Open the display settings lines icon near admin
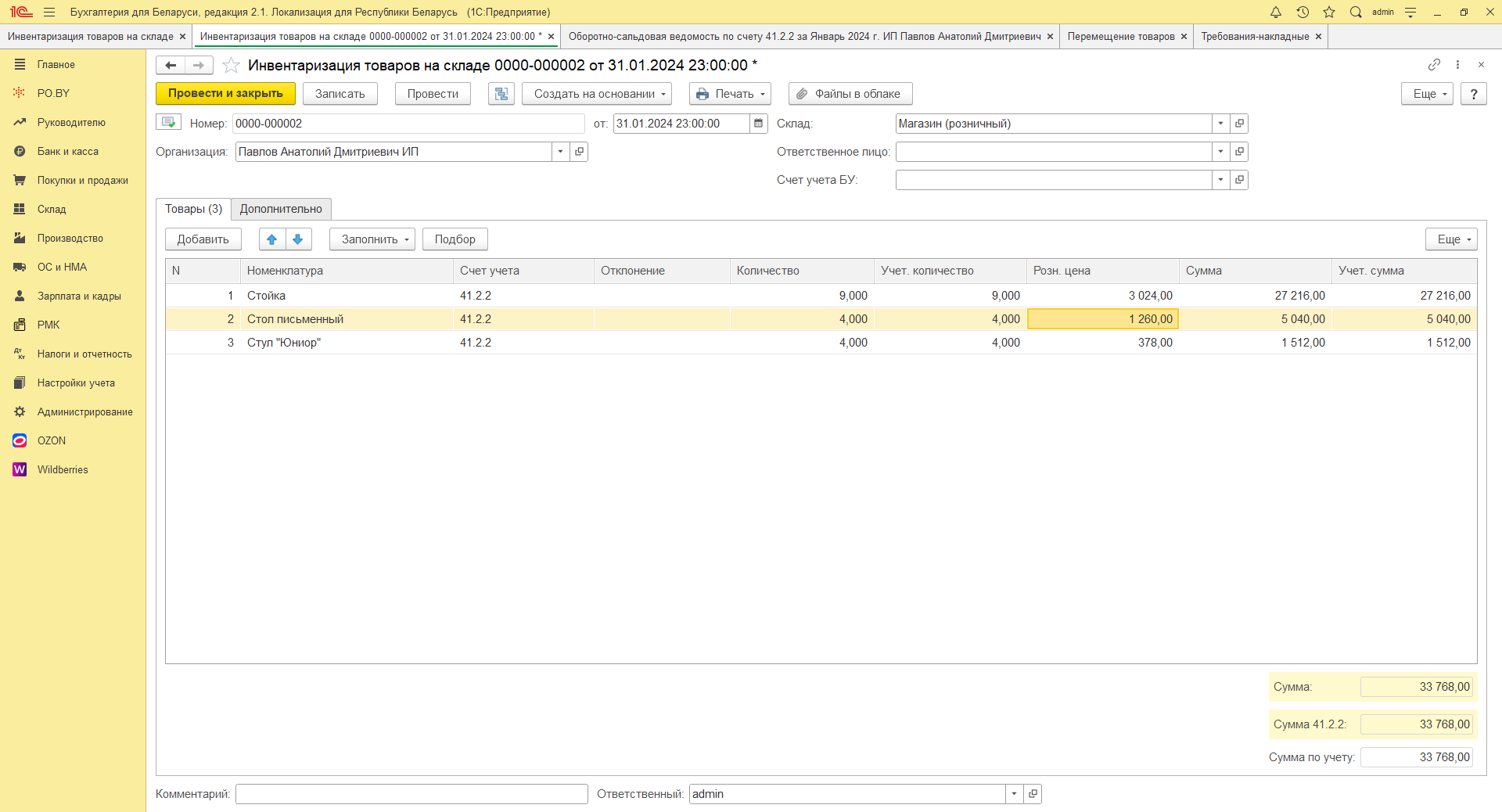The image size is (1502, 812). point(1410,12)
